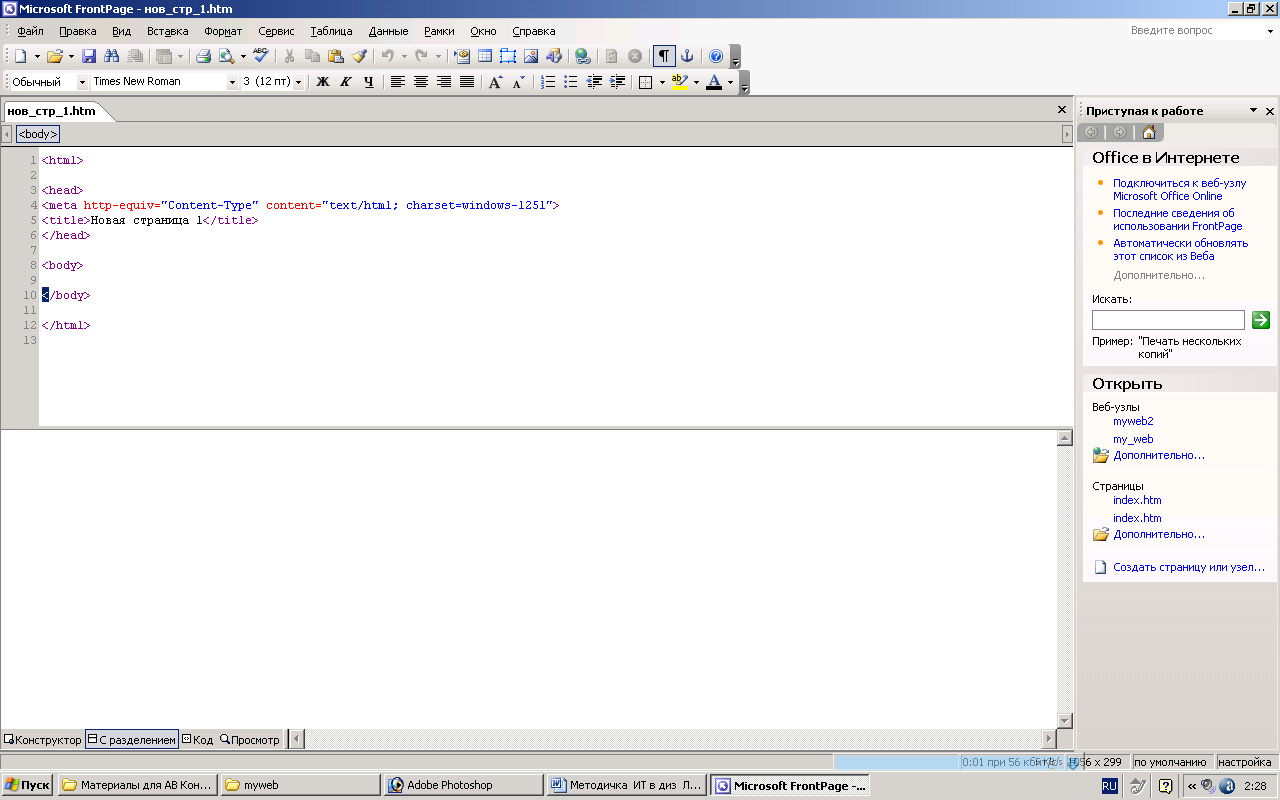Click the Cut scissors icon
The height and width of the screenshot is (800, 1280).
click(290, 57)
